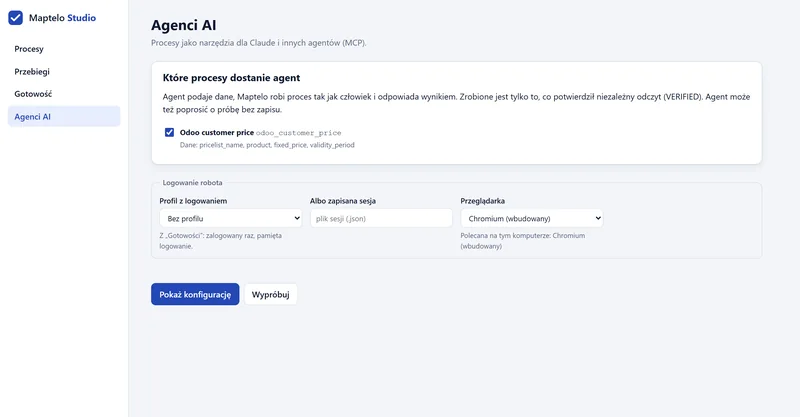Image resolution: width=800 pixels, height=417 pixels.
Task: Click the plik sesji (.json) input field
Action: coord(381,218)
